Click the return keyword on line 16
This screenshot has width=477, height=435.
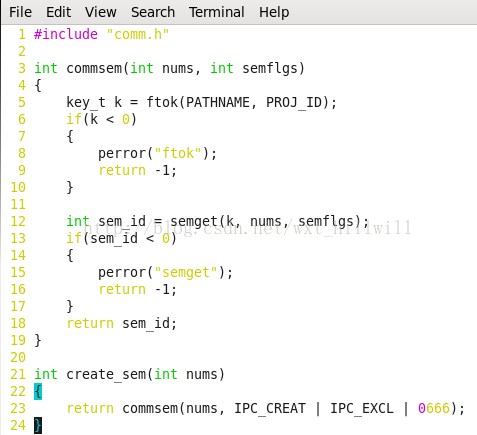(122, 289)
